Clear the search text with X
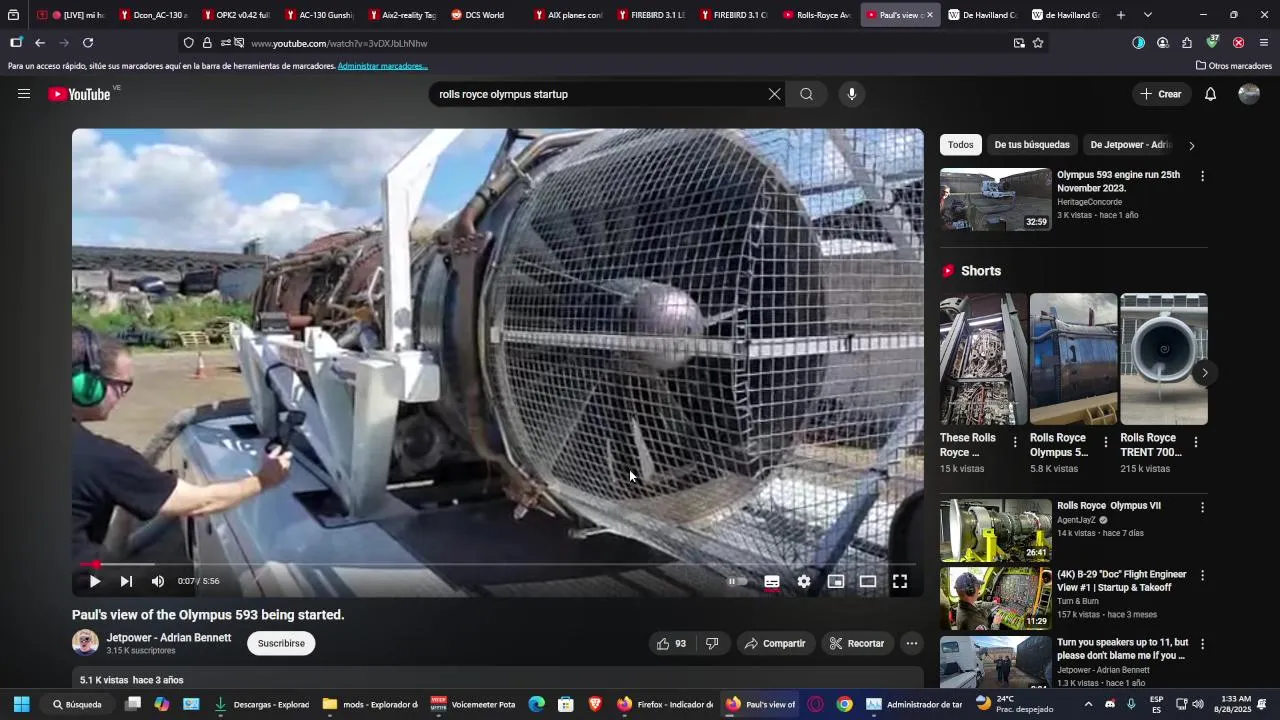This screenshot has width=1280, height=720. pyautogui.click(x=774, y=94)
